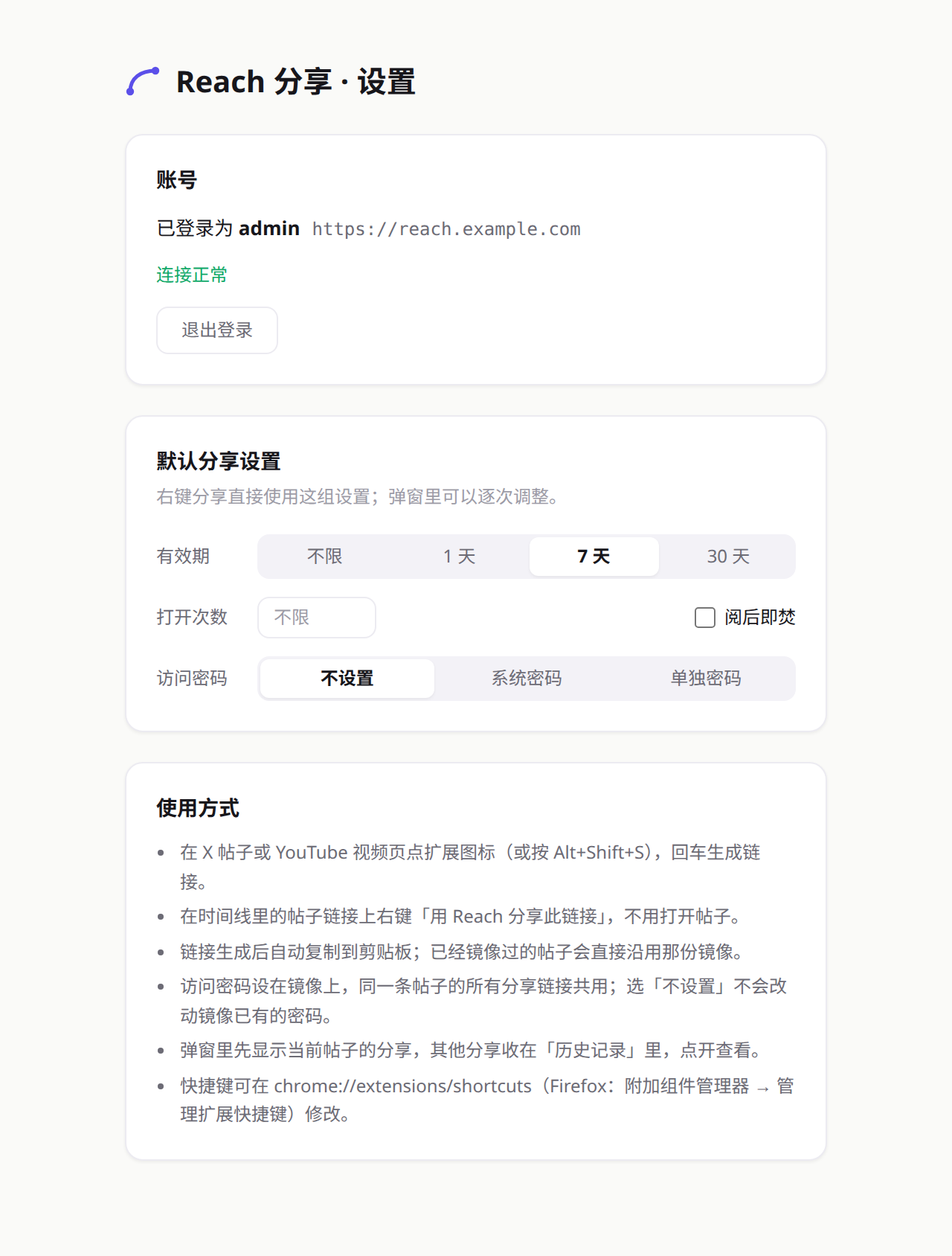Screen dimensions: 952x1256
Task: Select 不限 validity period
Action: [325, 557]
